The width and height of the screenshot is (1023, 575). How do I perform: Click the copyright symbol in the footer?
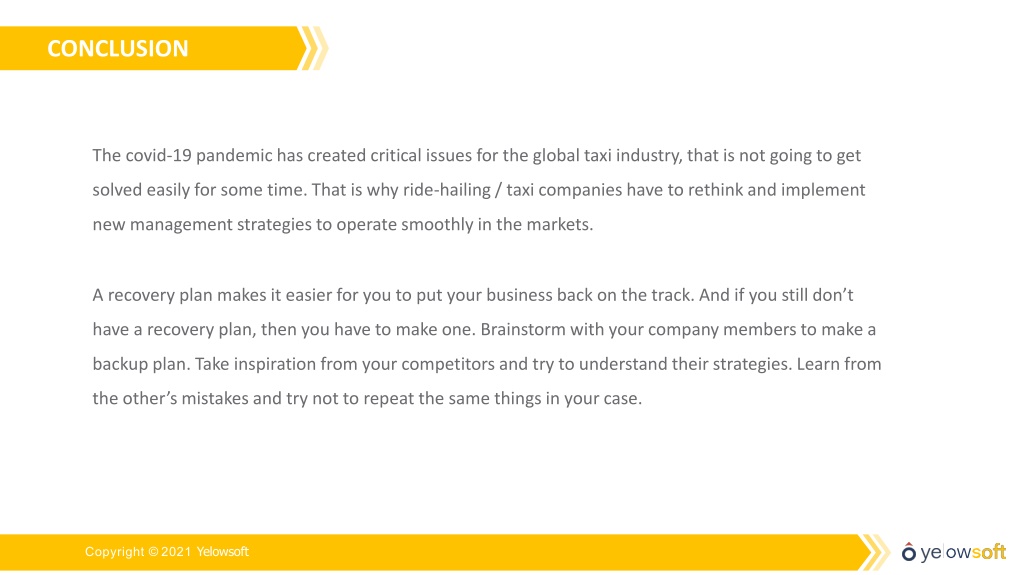pos(153,552)
